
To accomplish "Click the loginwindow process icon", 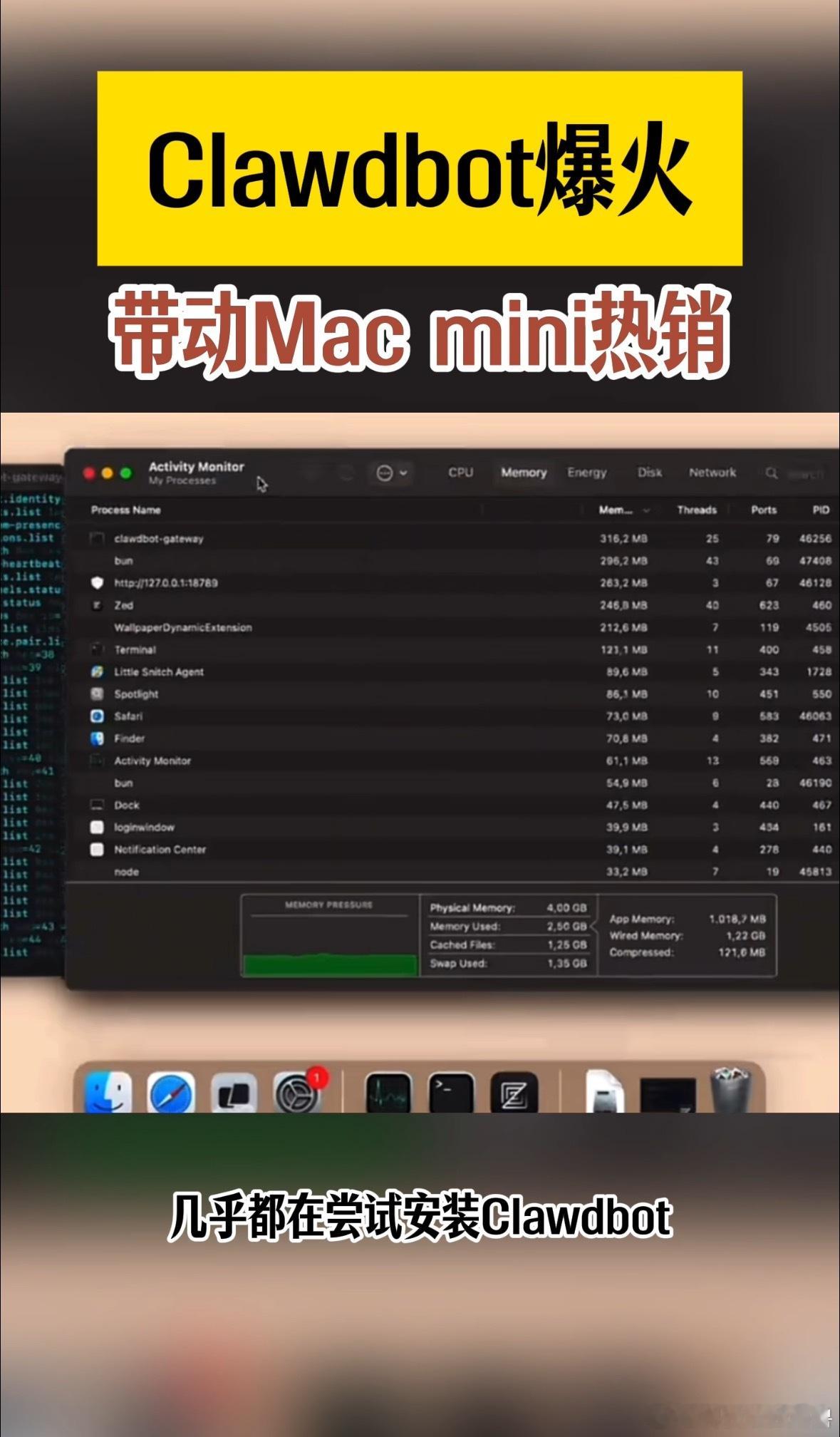I will tap(98, 828).
